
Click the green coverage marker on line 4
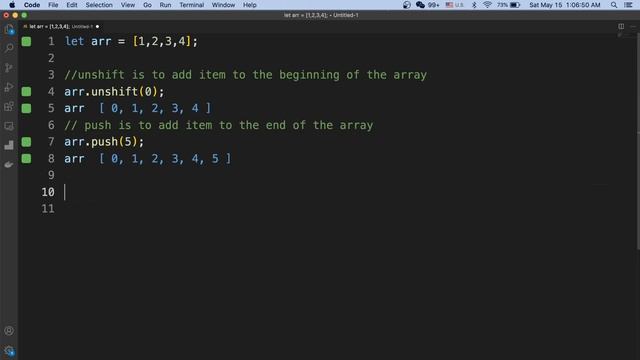[26, 91]
